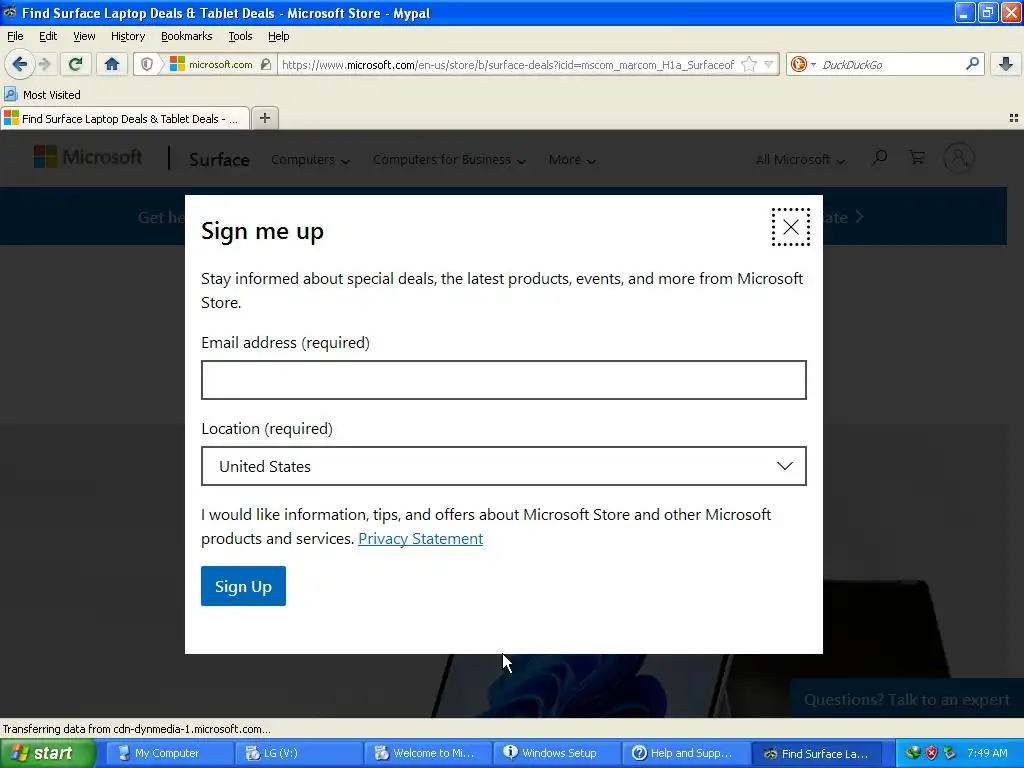This screenshot has height=768, width=1024.
Task: Open the DuckDuckGo search engine selector
Action: coord(803,64)
